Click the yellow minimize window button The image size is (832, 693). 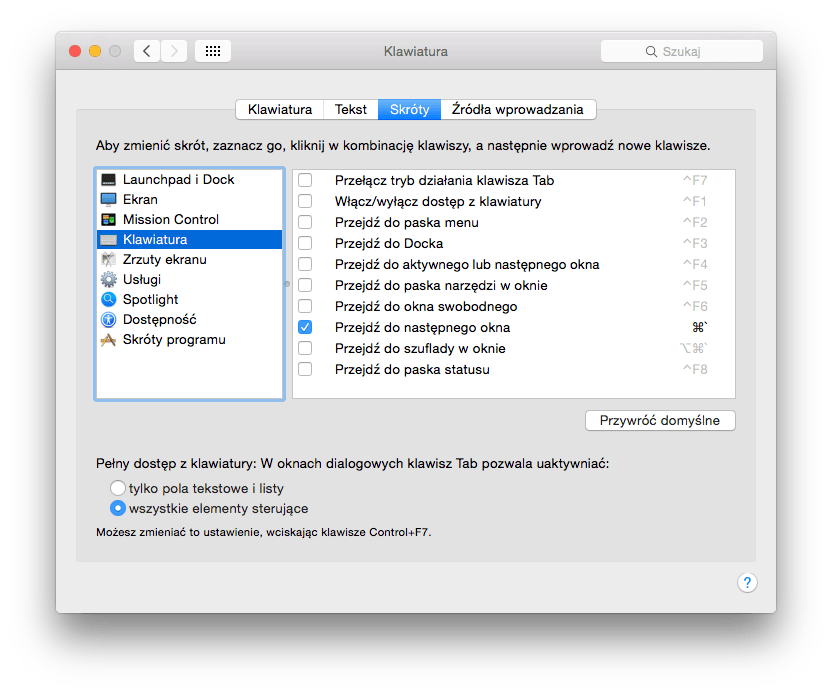click(95, 51)
